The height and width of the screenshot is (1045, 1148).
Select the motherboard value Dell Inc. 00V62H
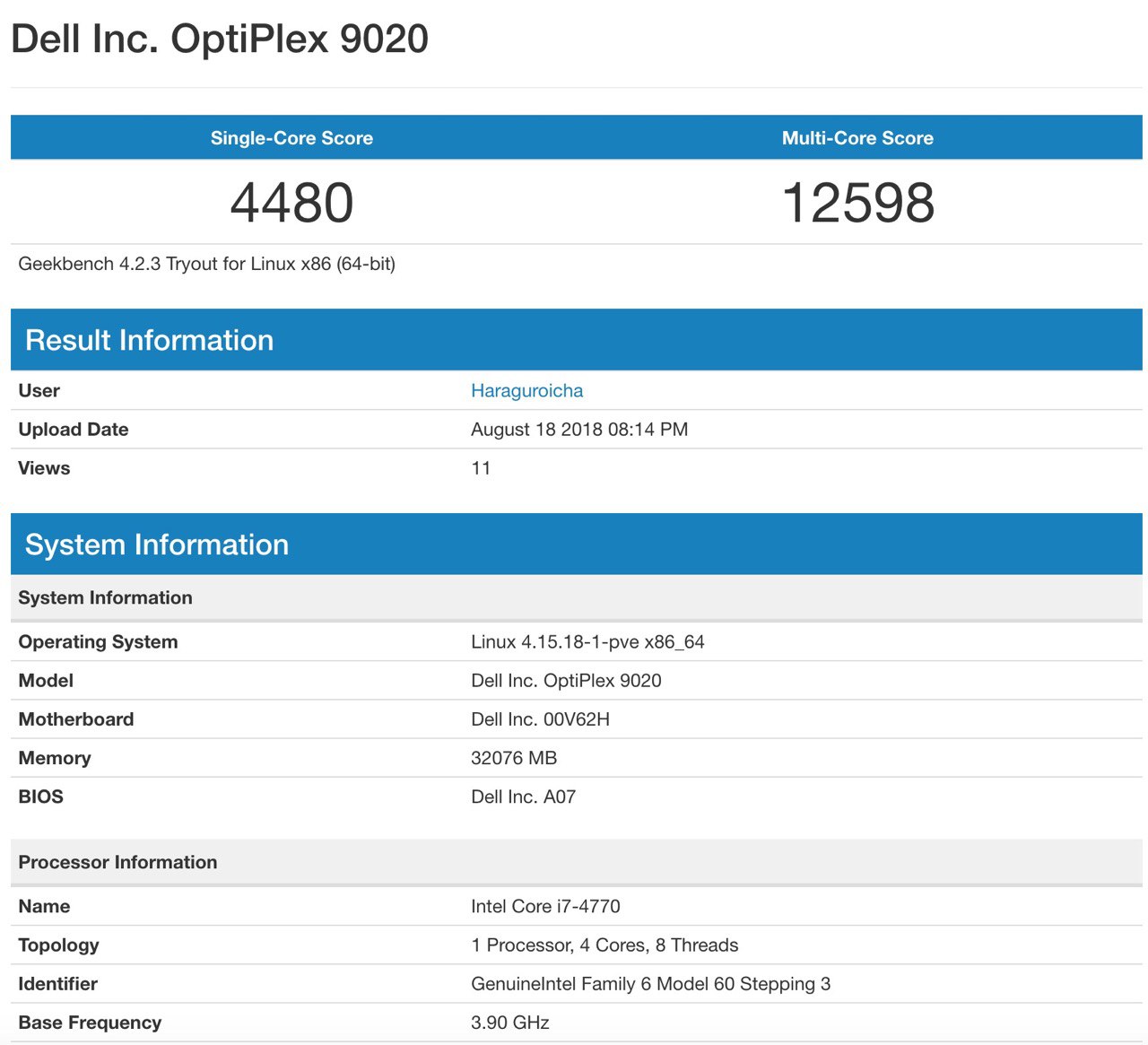point(540,719)
